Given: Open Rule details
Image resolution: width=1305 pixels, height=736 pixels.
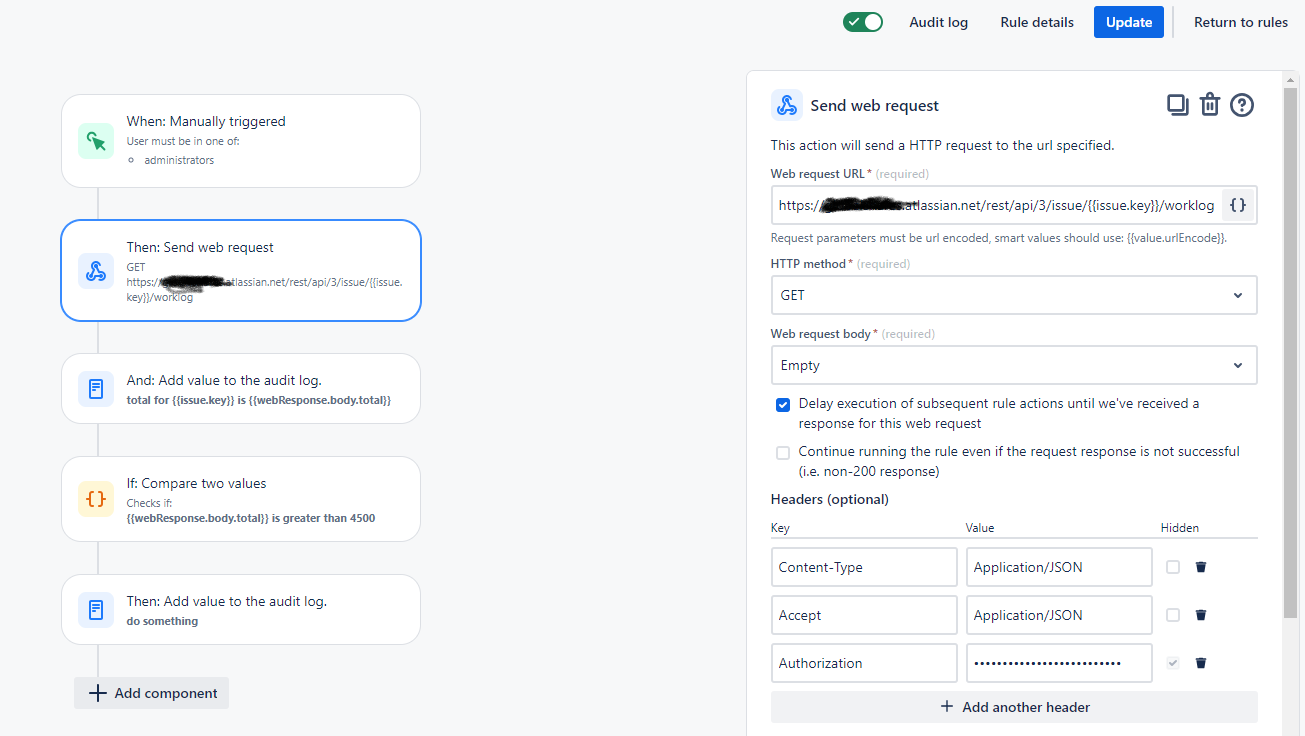Looking at the screenshot, I should click(1036, 21).
